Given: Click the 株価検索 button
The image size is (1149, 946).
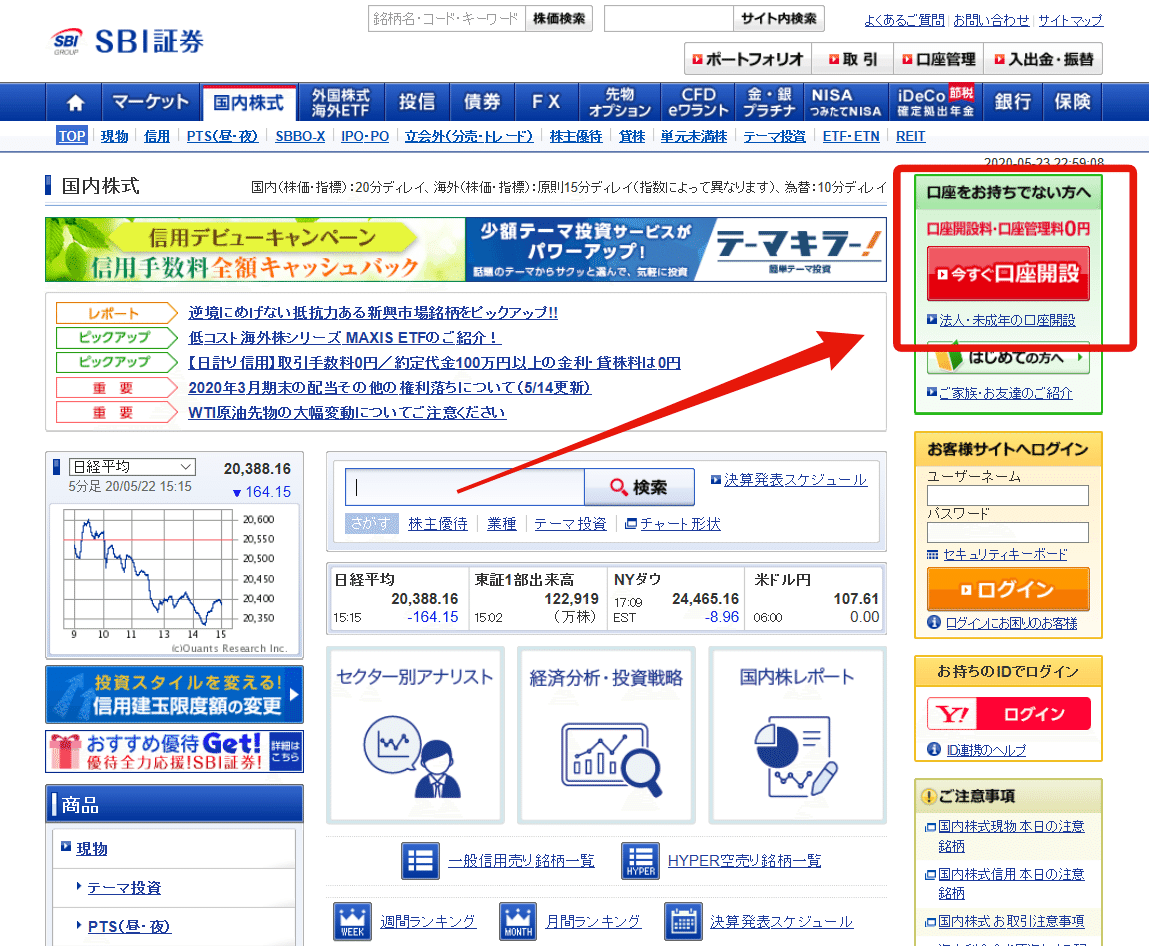Looking at the screenshot, I should tap(558, 18).
